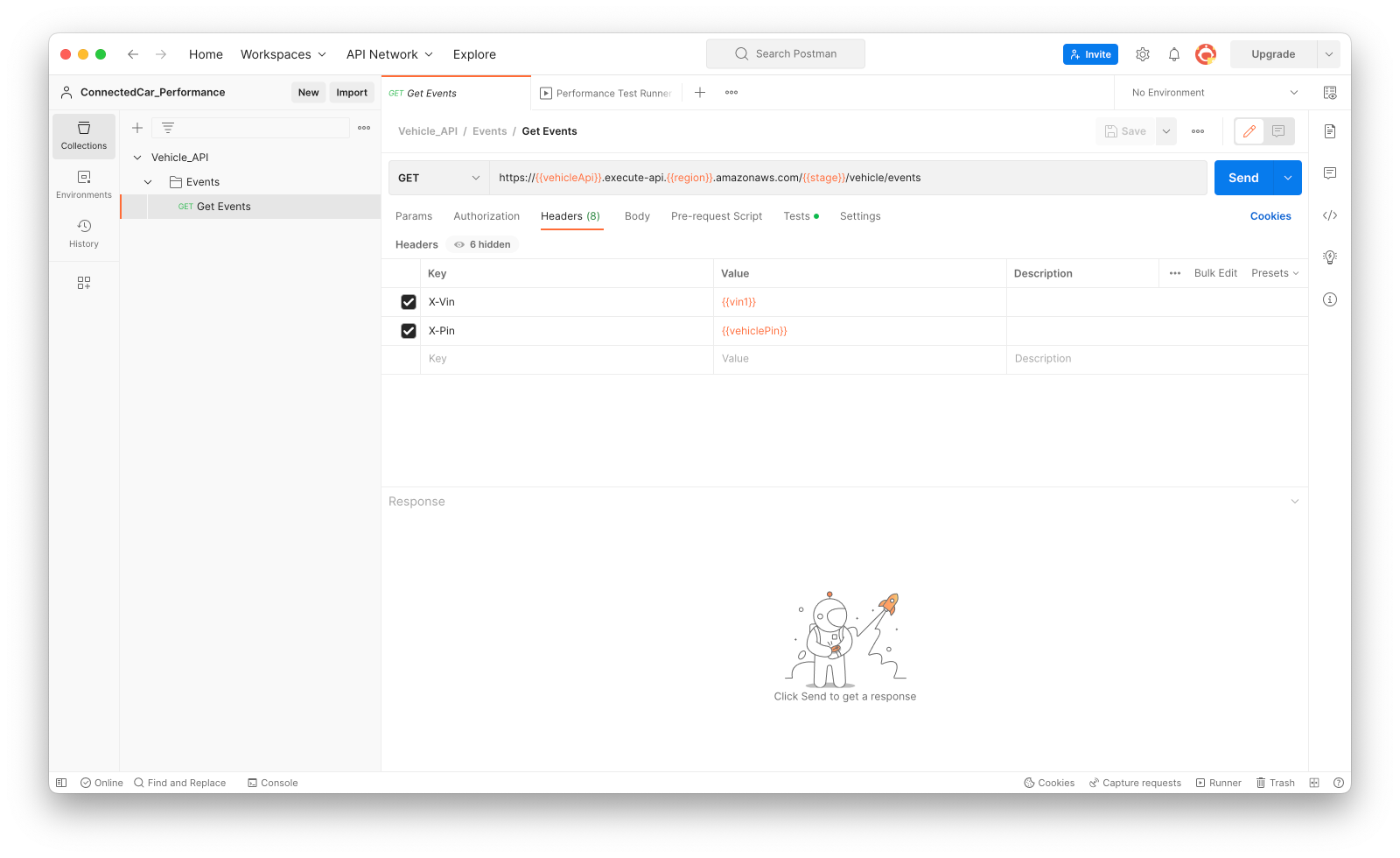The width and height of the screenshot is (1400, 858).
Task: Show the 6 hidden headers
Action: coord(482,244)
